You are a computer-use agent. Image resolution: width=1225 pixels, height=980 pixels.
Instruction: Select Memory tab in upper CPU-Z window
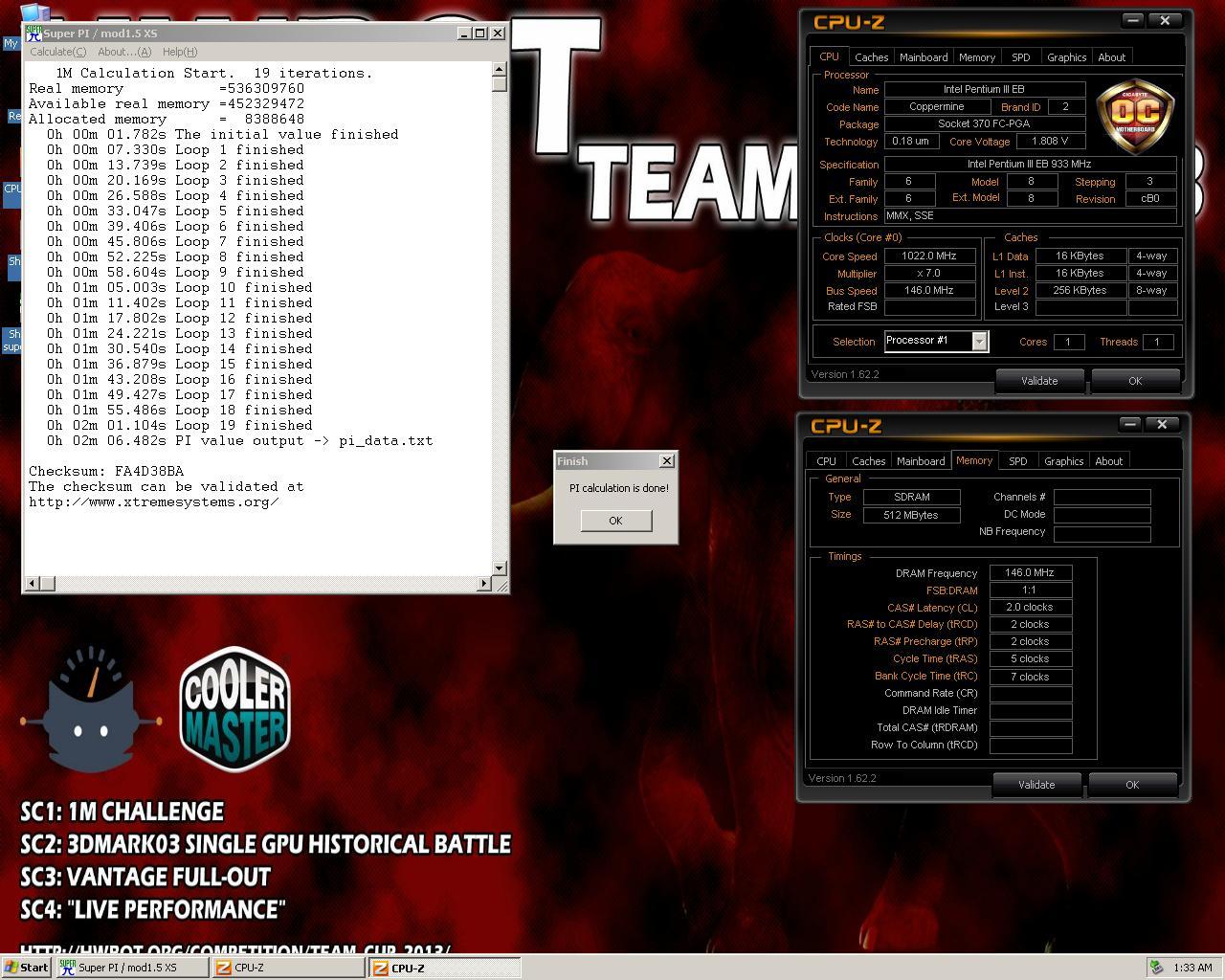point(977,57)
